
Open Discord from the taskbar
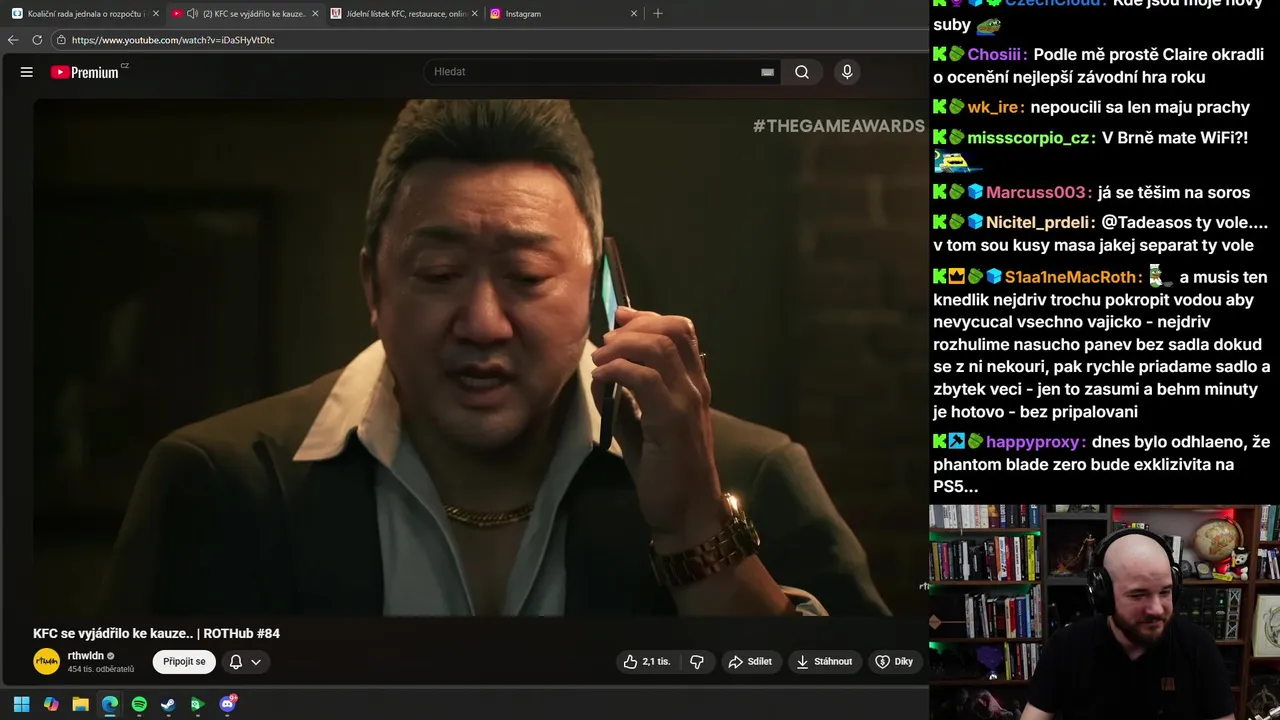227,704
